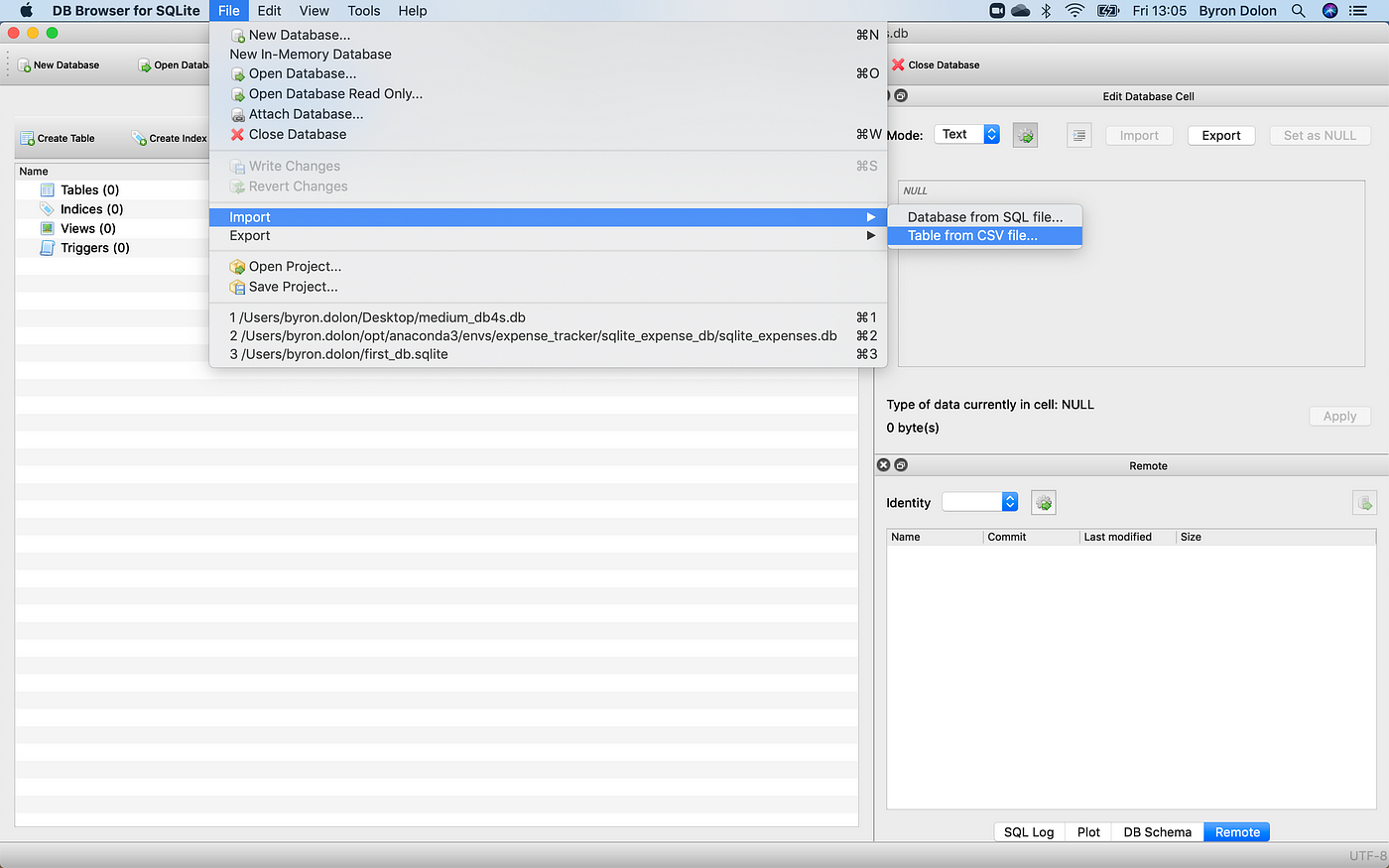This screenshot has height=868, width=1389.
Task: Sort Remote list by Commit column
Action: [x=1031, y=537]
